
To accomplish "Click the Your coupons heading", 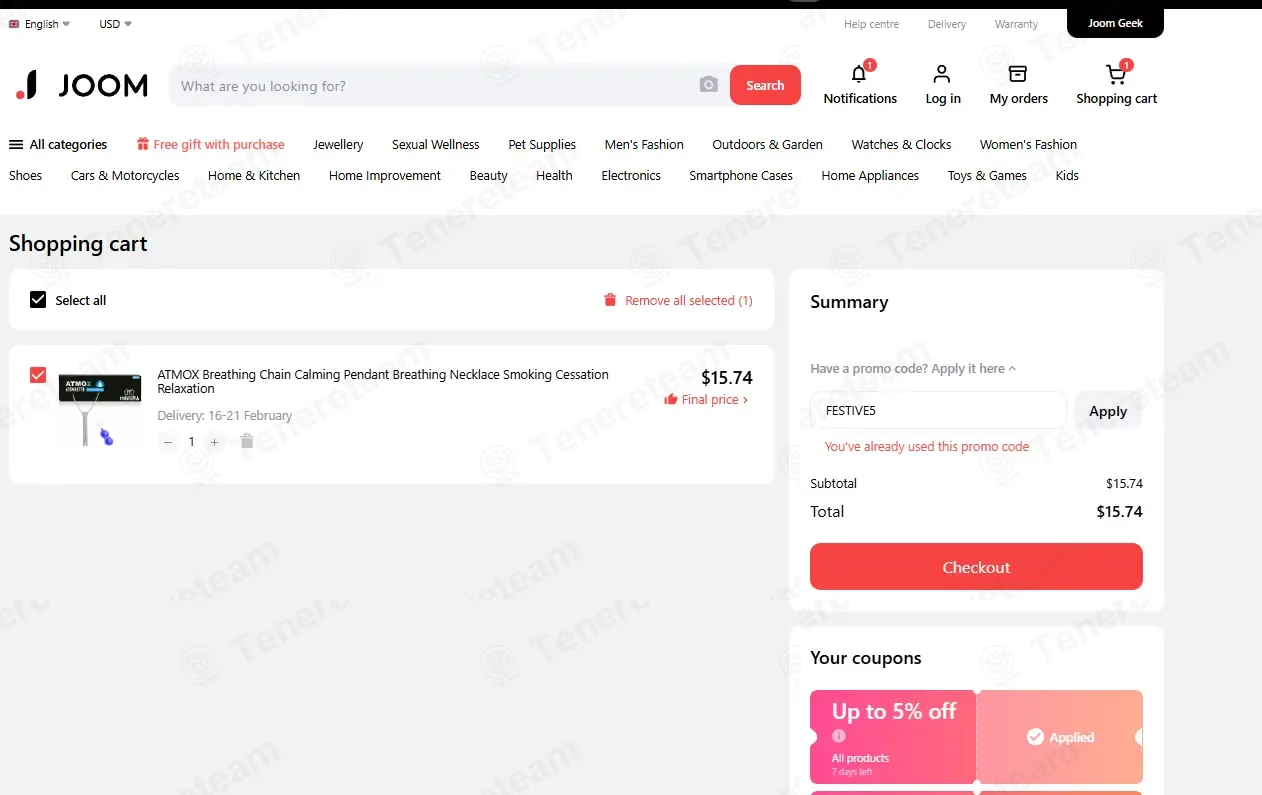I will [x=866, y=658].
